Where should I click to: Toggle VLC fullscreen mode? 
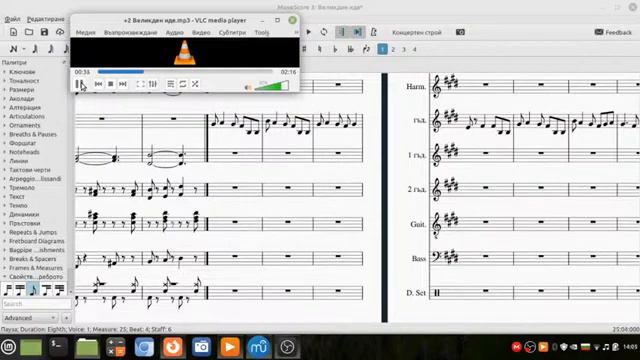[140, 84]
